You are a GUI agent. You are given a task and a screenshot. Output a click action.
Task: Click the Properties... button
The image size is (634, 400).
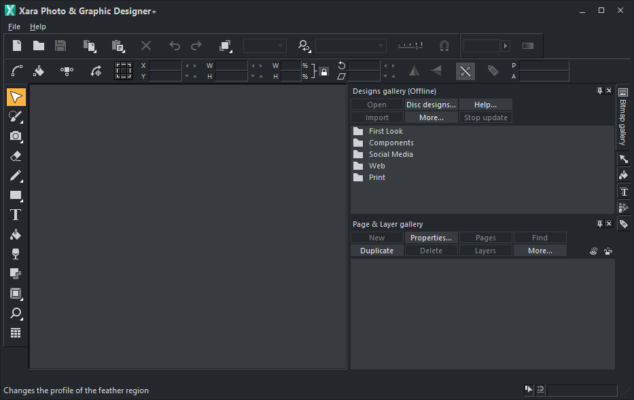coord(431,238)
